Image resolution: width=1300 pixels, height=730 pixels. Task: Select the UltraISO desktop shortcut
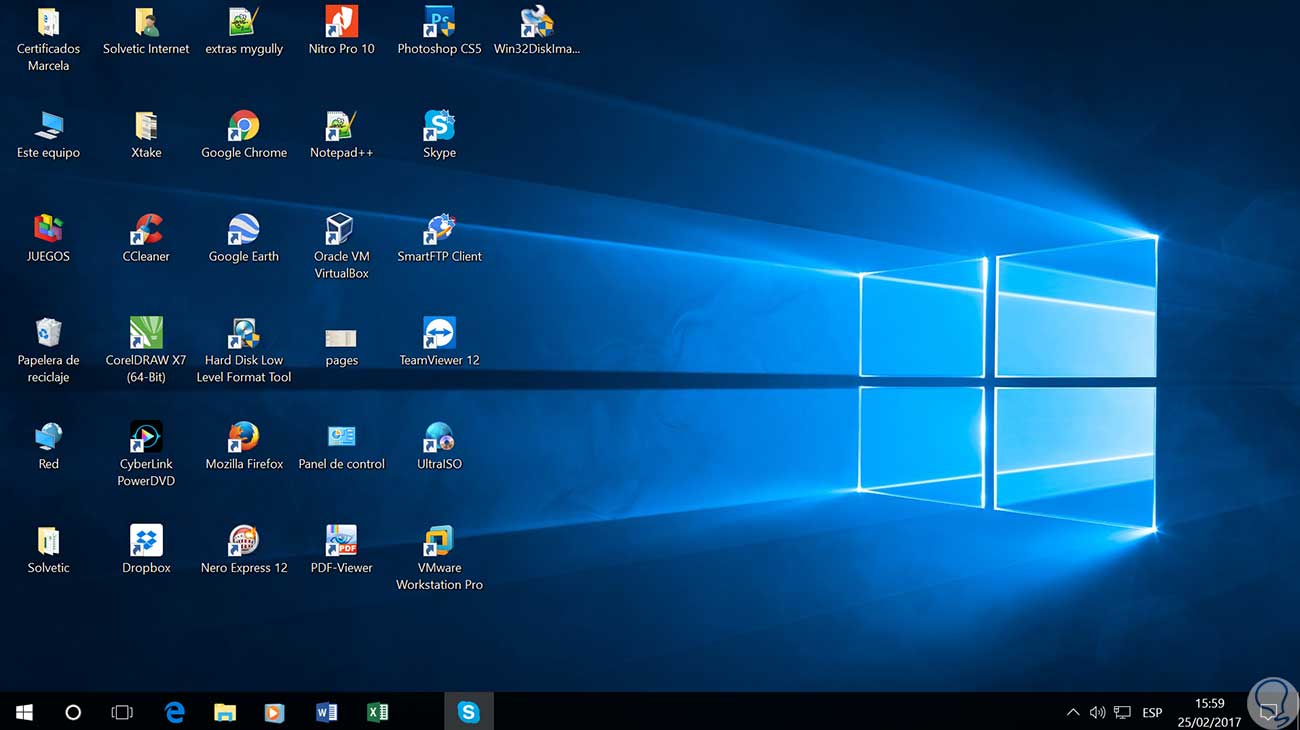click(439, 447)
